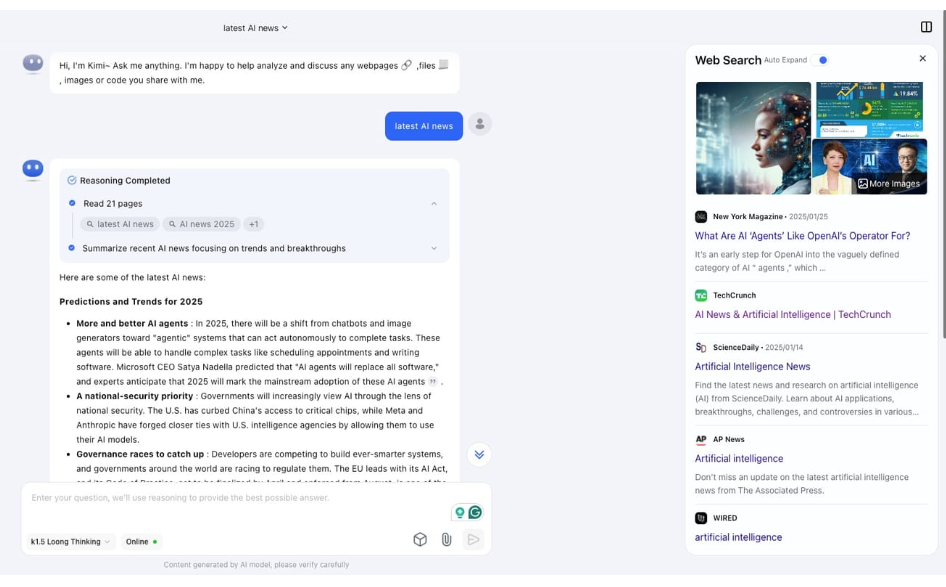This screenshot has width=946, height=587.
Task: Click More Images on thumbnail
Action: (889, 184)
